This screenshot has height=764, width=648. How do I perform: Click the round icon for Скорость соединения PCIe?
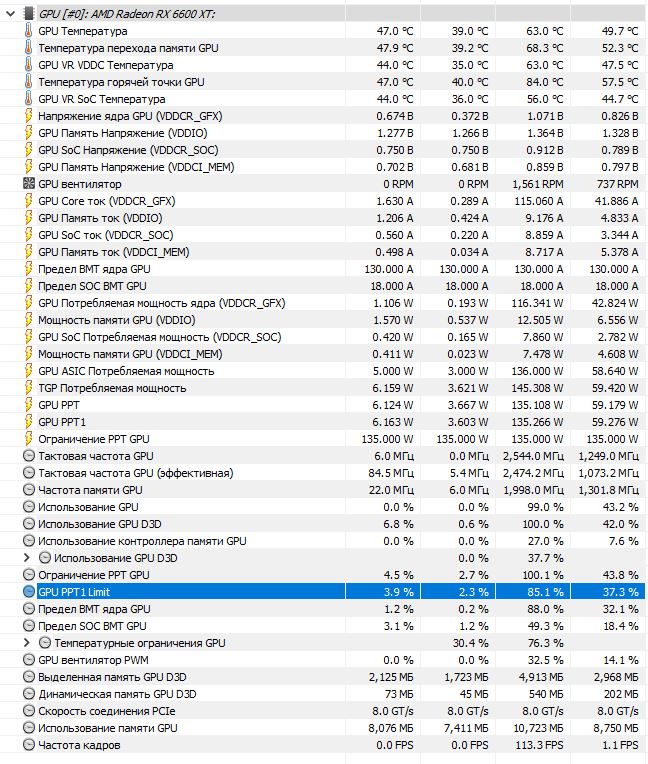[x=29, y=711]
